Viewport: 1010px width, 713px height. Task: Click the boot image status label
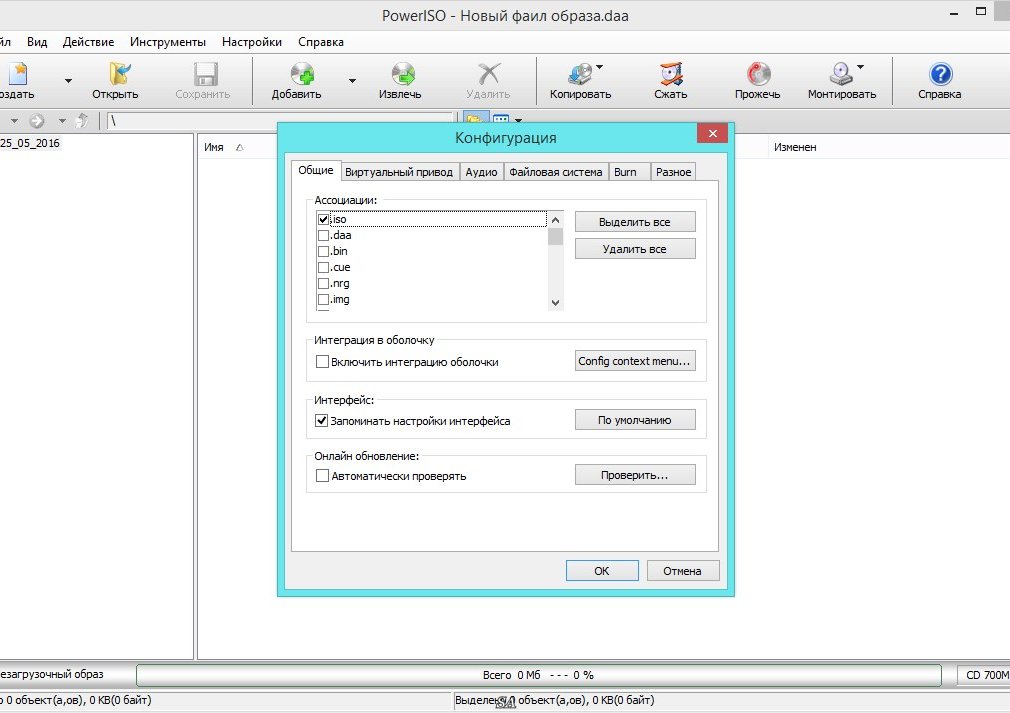52,674
